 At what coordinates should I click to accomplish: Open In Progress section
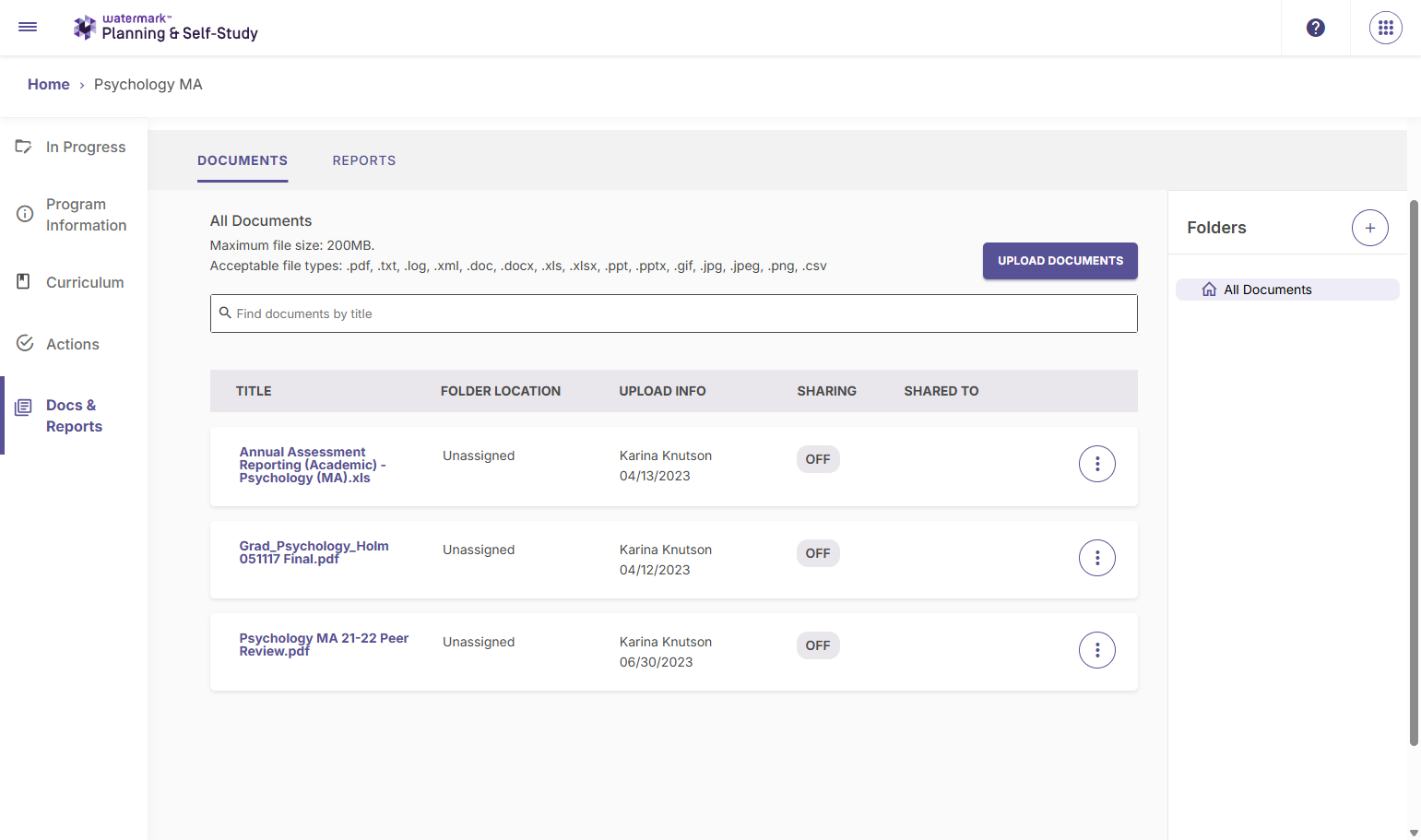86,147
